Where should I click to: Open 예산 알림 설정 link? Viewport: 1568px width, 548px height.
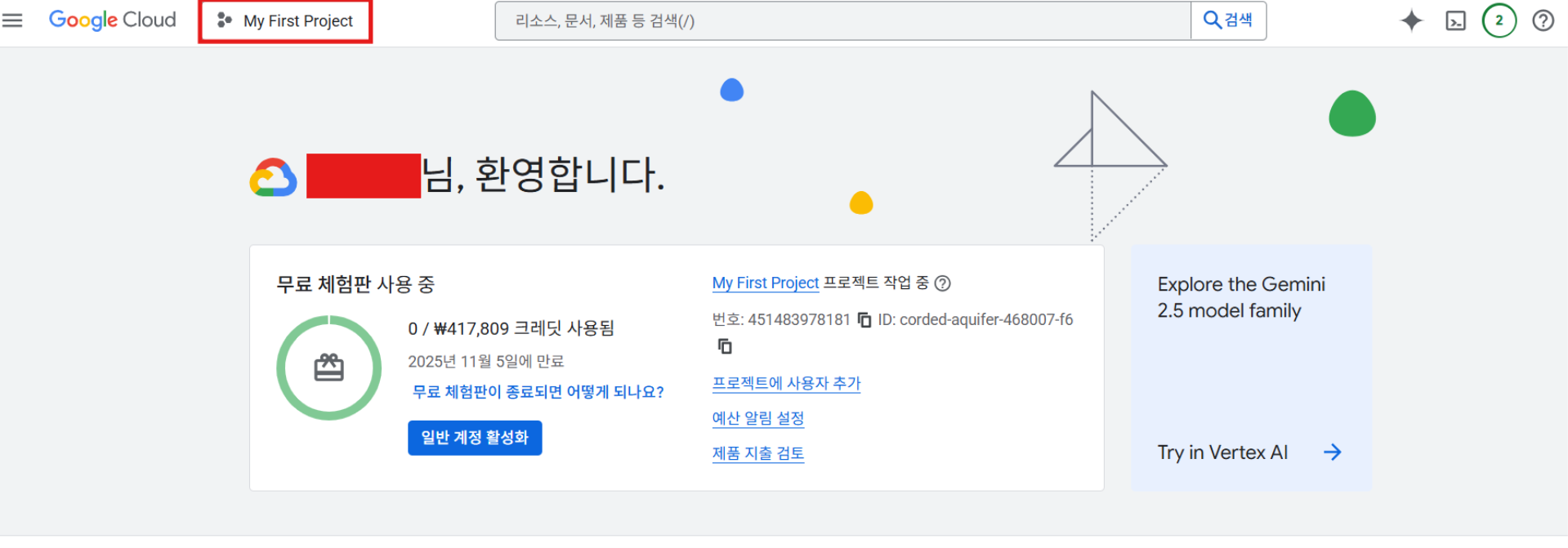758,418
